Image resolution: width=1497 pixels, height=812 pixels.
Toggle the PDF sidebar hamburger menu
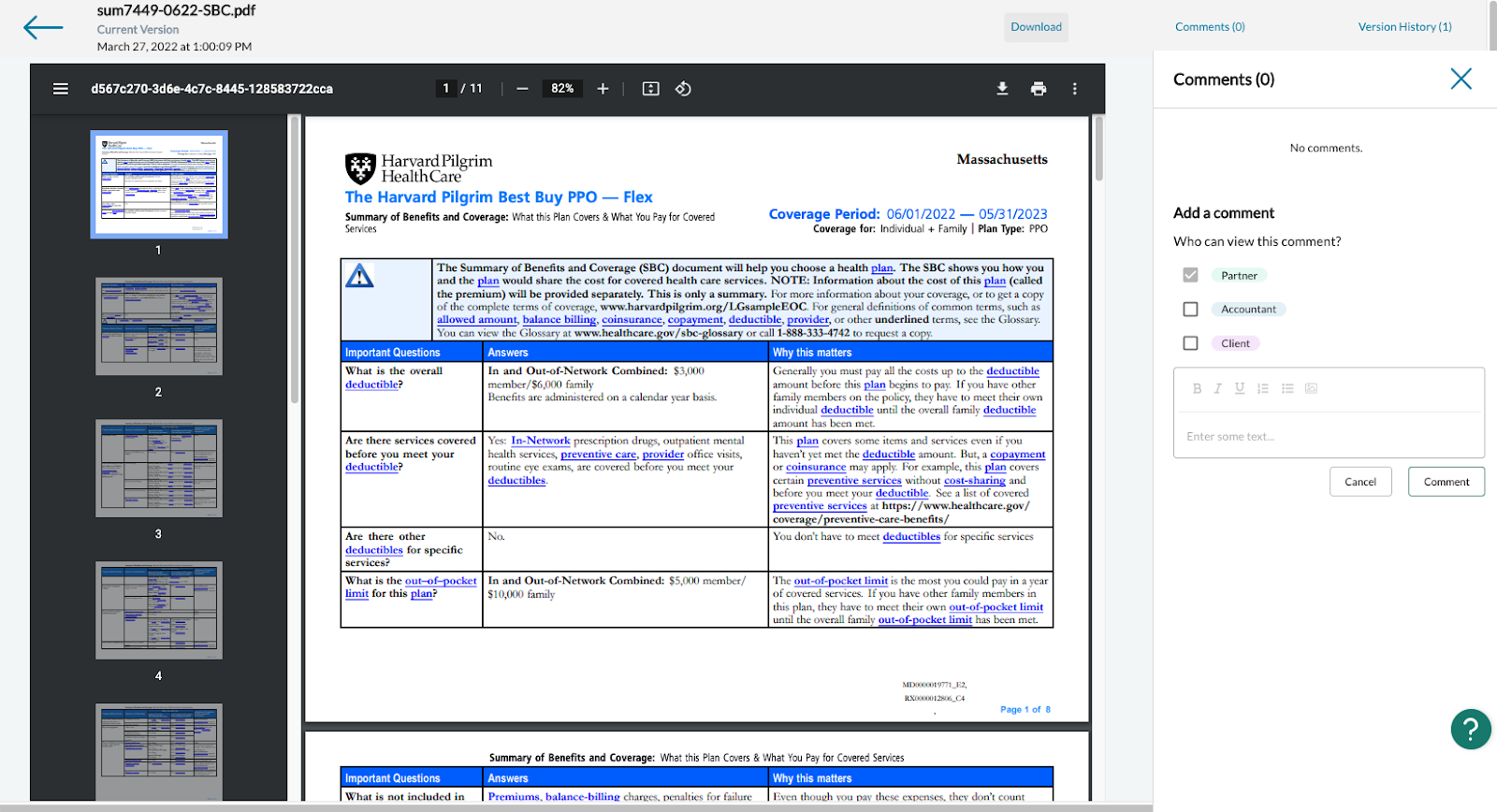(61, 89)
